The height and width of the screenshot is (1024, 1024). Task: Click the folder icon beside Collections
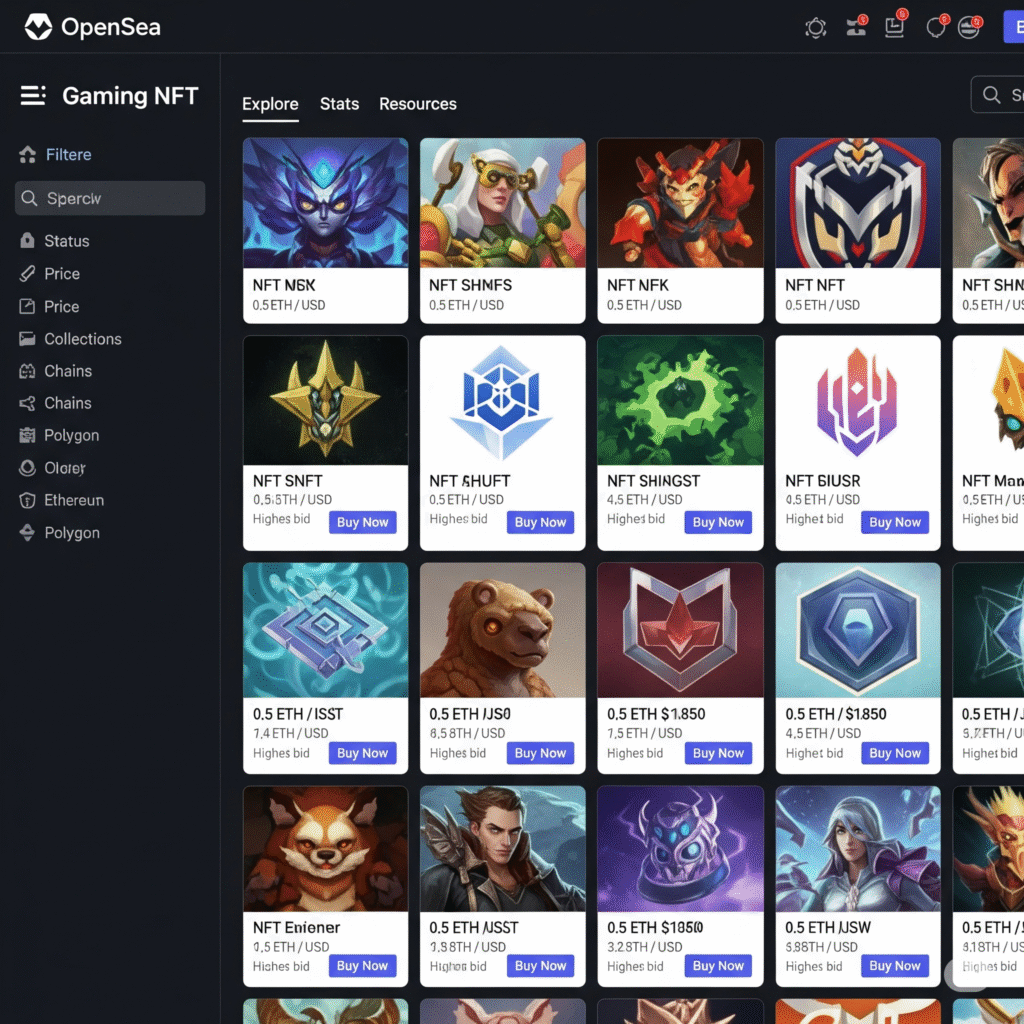[x=27, y=338]
